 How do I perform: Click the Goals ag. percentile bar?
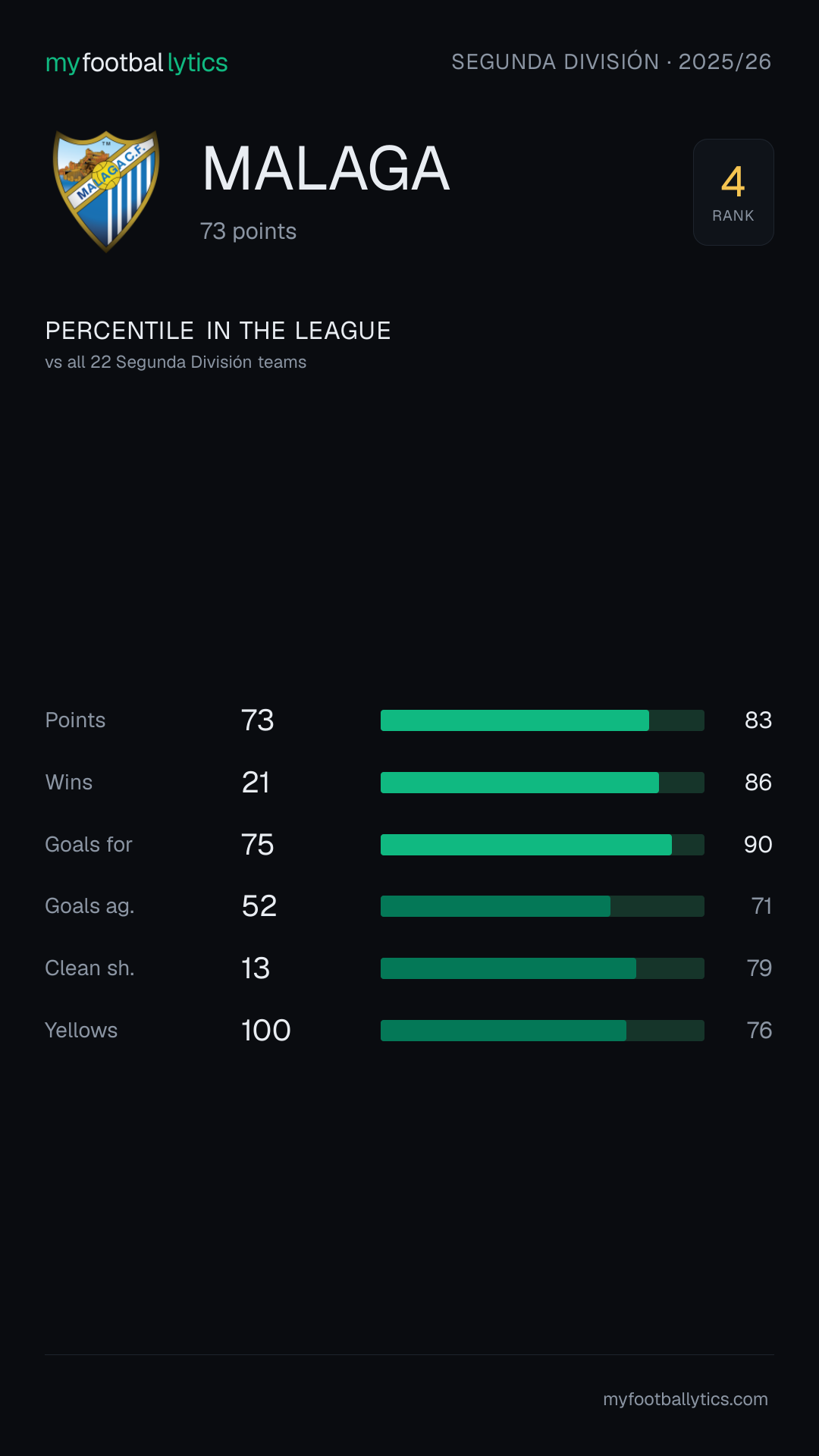(x=542, y=906)
